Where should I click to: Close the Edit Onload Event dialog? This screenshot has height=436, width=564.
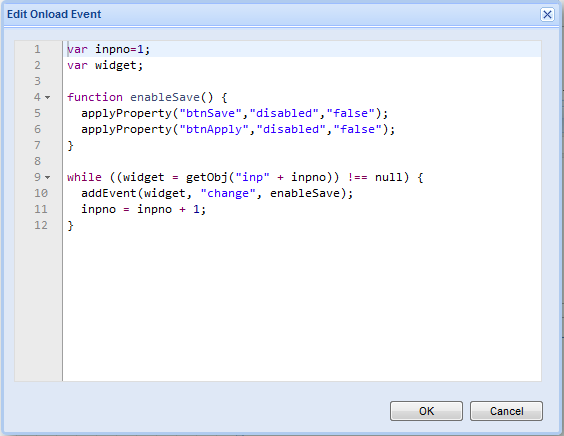[547, 15]
